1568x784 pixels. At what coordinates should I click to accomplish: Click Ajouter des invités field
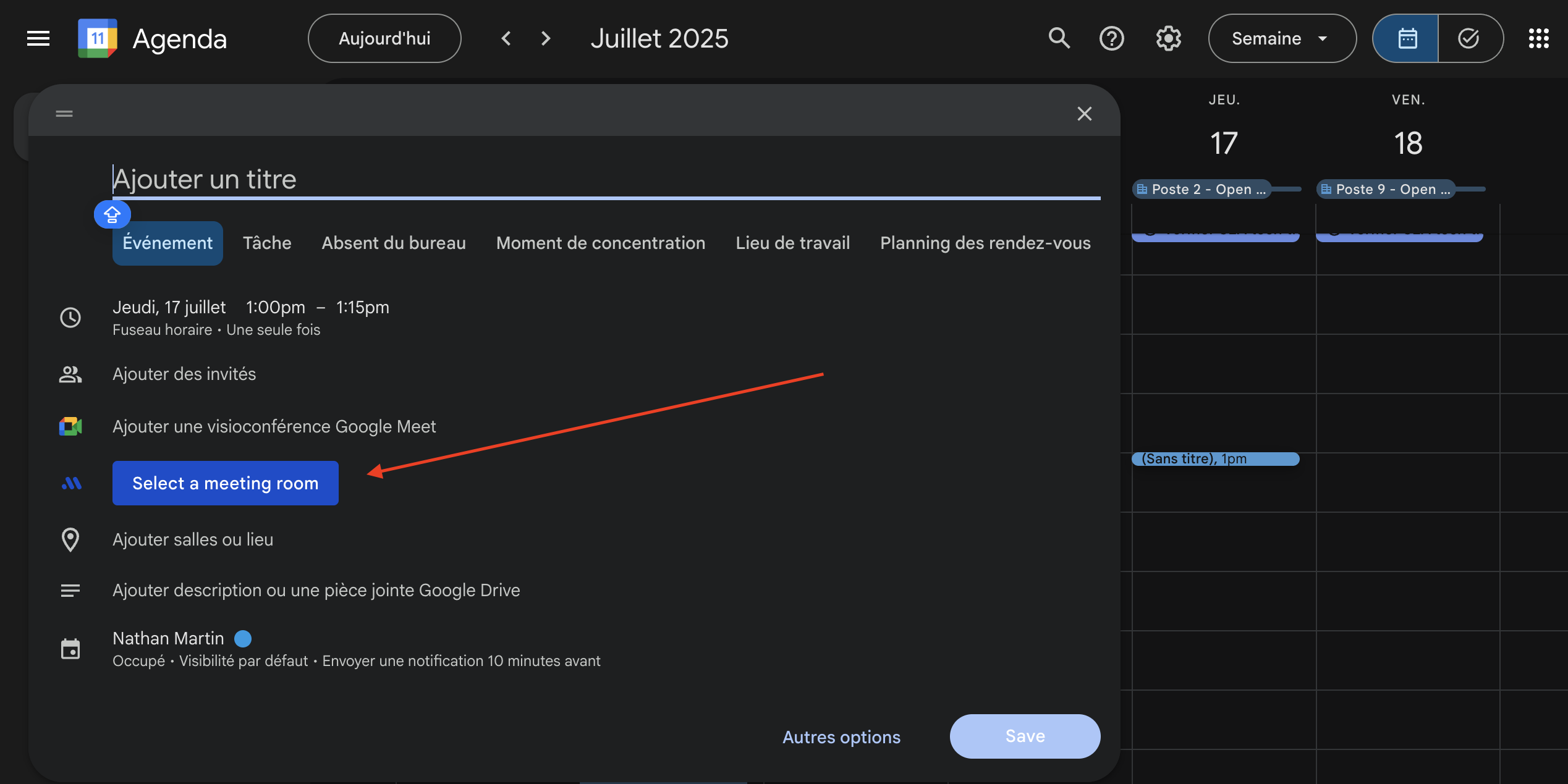[x=184, y=374]
